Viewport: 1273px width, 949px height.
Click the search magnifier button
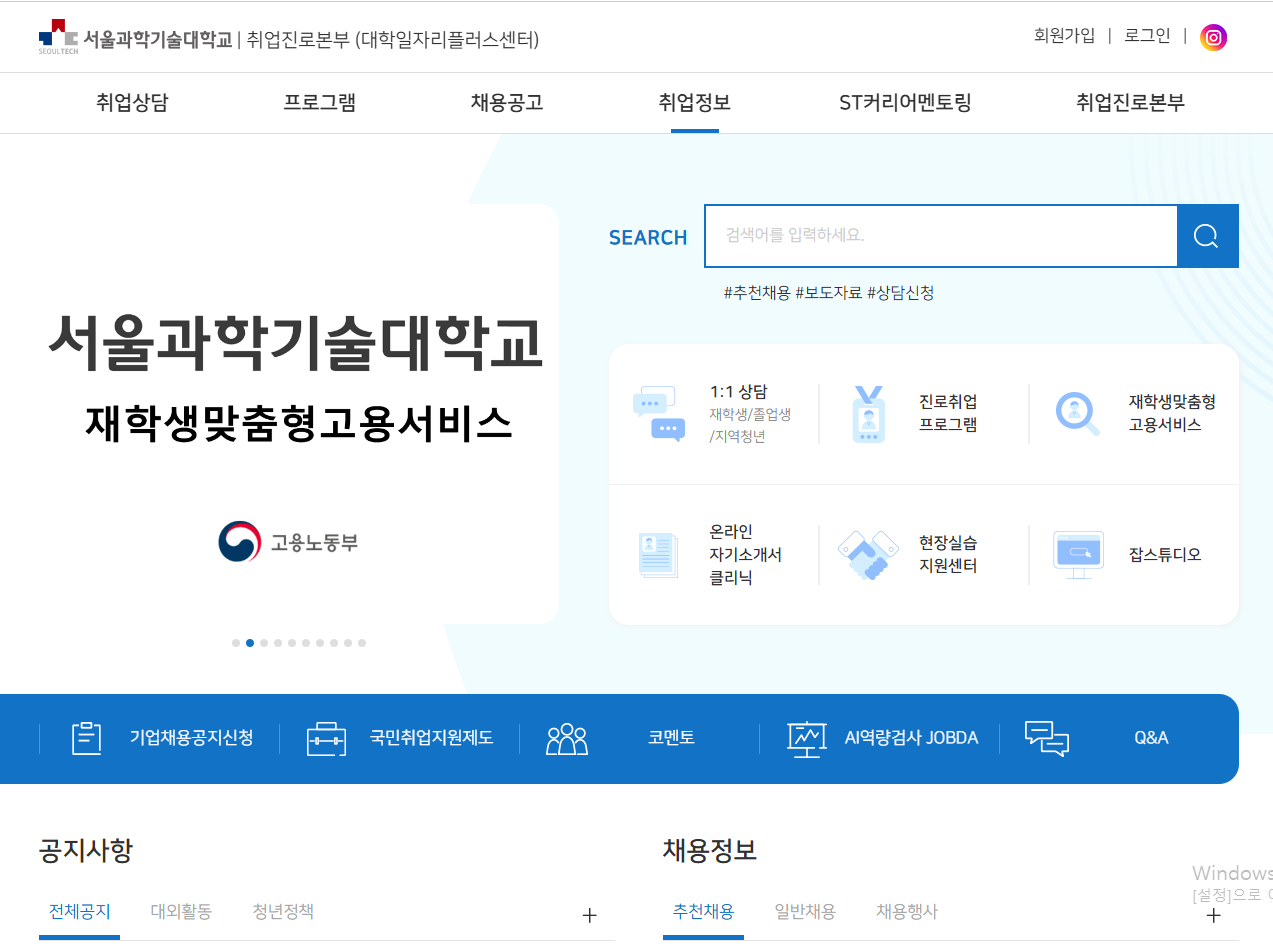pyautogui.click(x=1207, y=236)
